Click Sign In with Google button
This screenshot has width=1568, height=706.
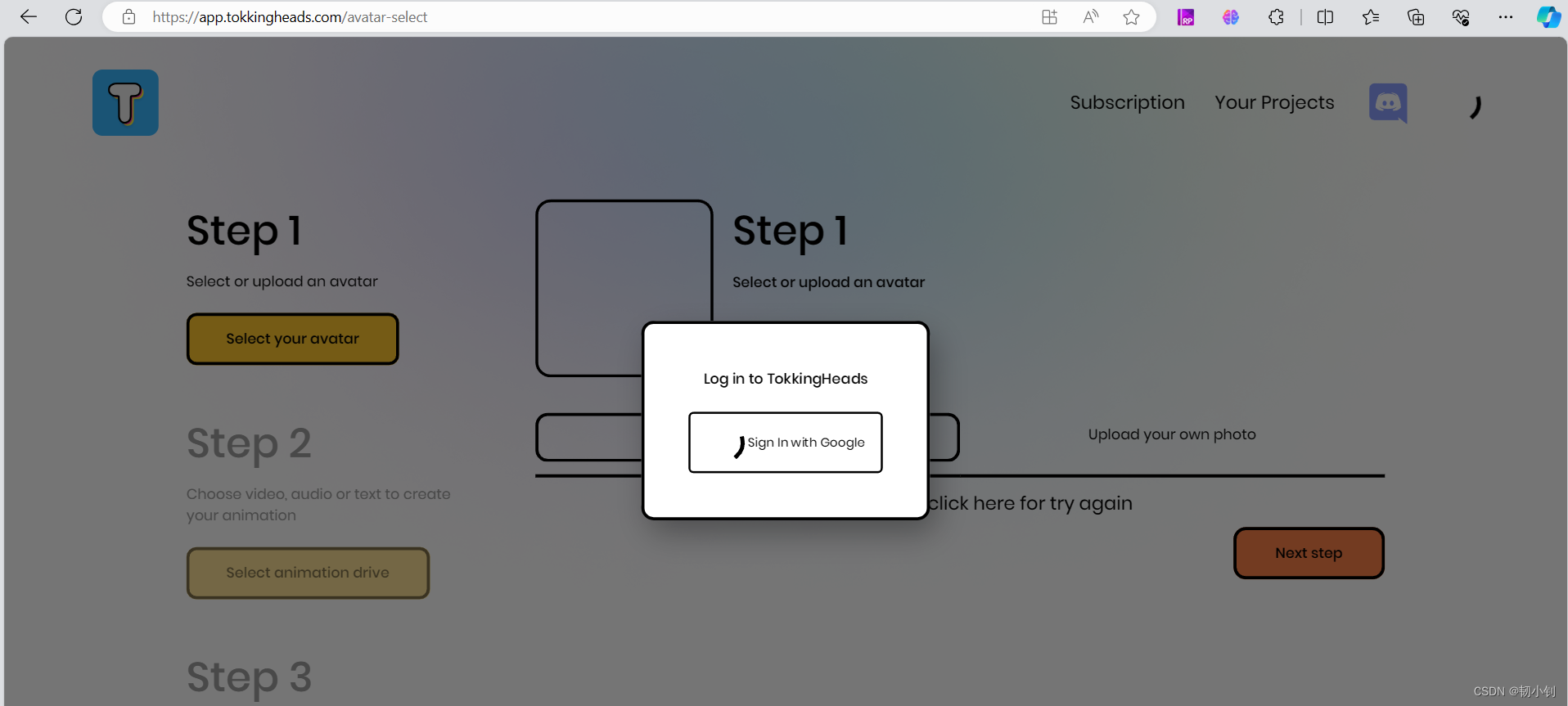coord(786,443)
